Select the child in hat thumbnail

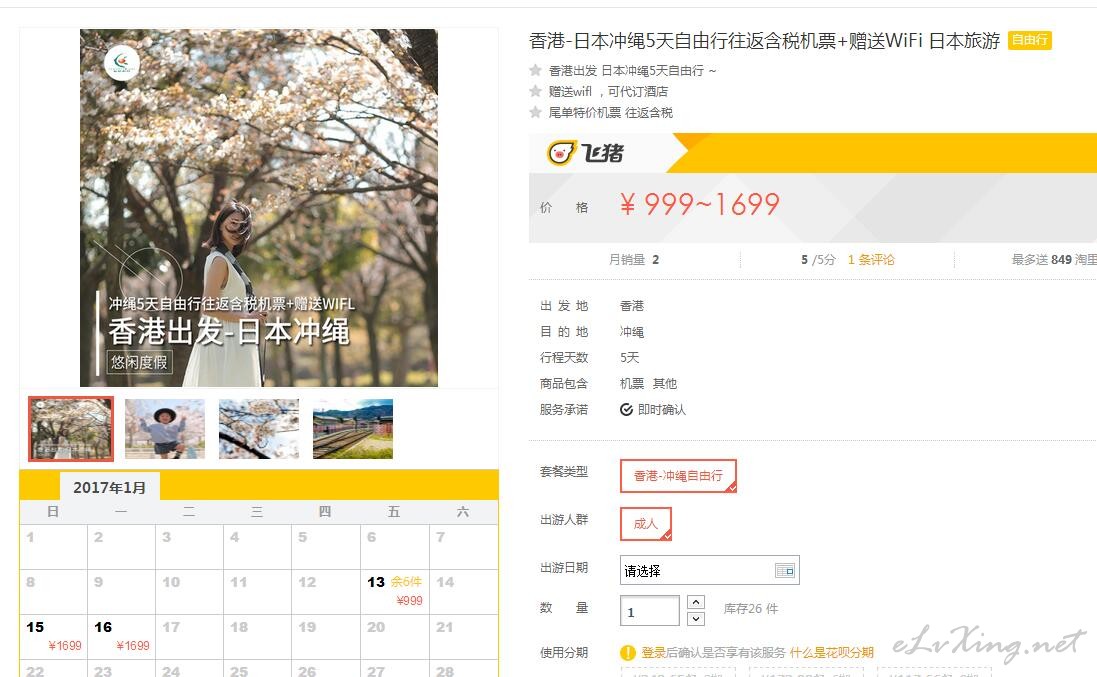tap(165, 429)
